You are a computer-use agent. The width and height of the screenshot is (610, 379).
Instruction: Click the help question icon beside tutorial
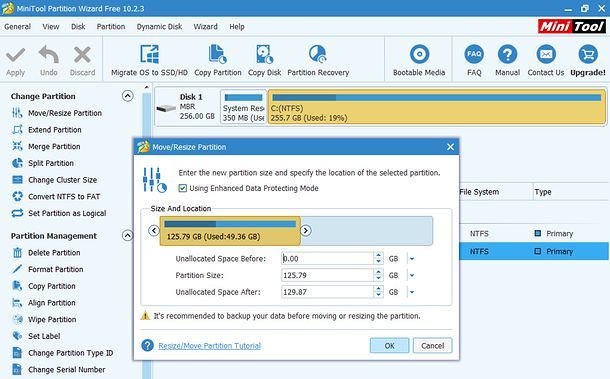click(147, 345)
